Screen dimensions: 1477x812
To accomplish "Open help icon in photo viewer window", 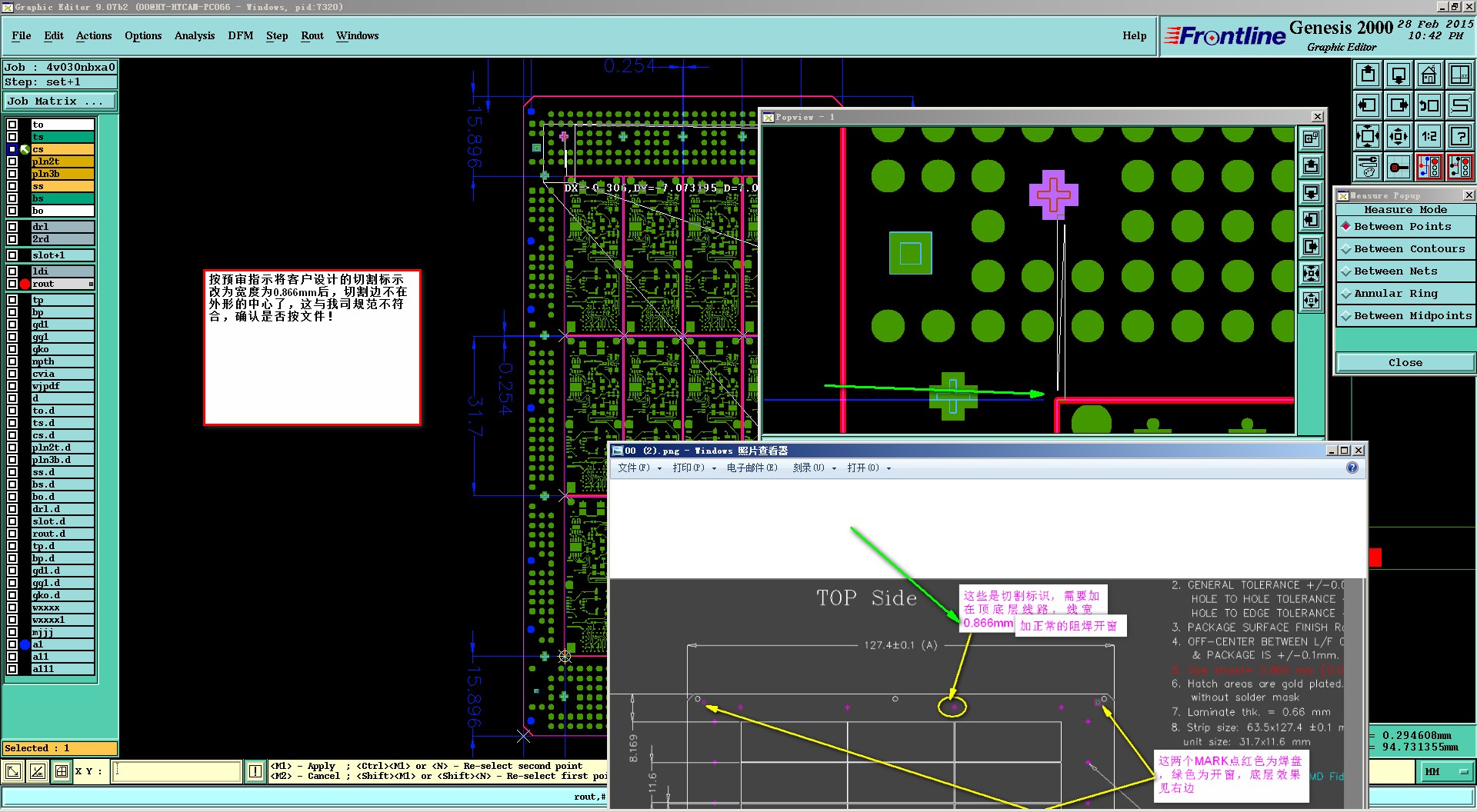I will tap(1352, 468).
